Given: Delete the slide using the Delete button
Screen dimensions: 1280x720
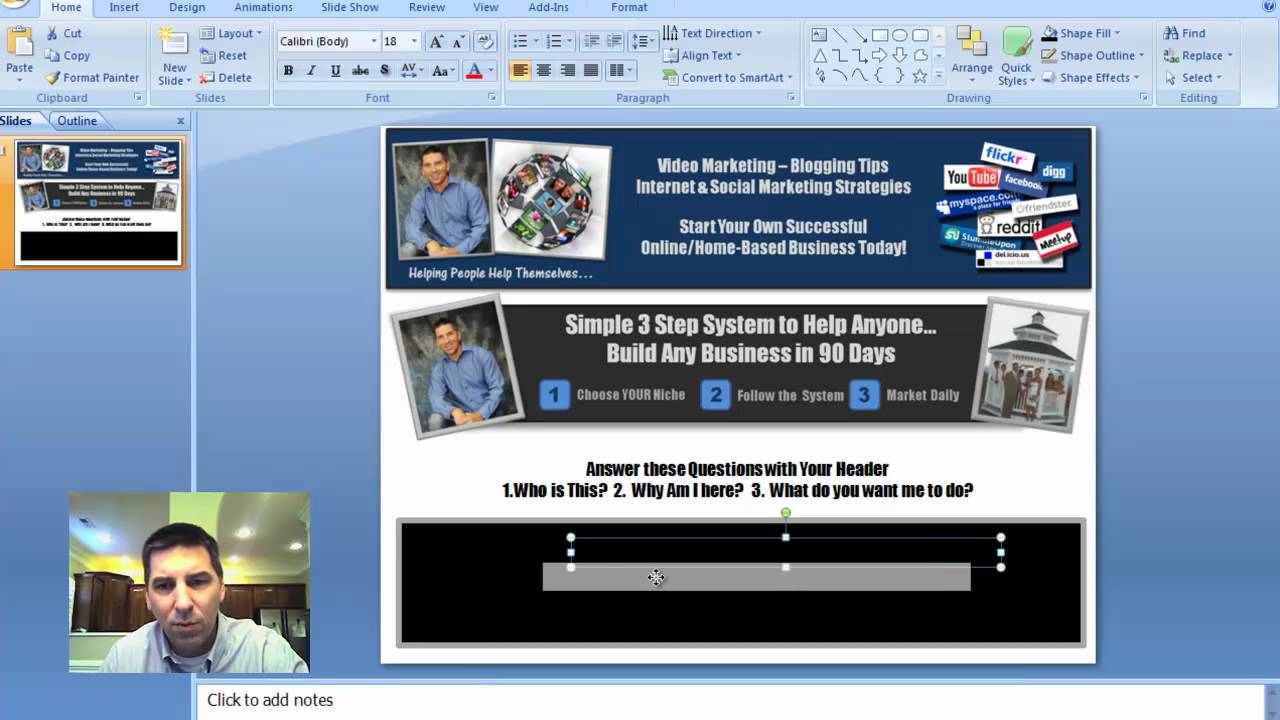Looking at the screenshot, I should coord(225,77).
